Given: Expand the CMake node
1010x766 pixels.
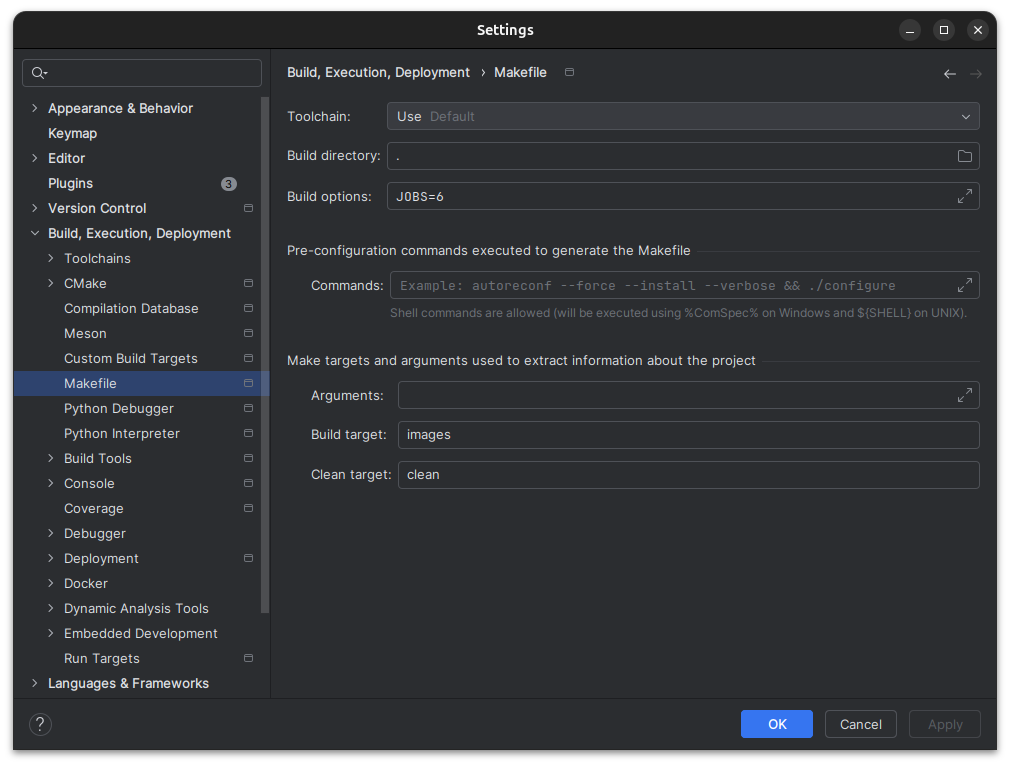Looking at the screenshot, I should [51, 283].
